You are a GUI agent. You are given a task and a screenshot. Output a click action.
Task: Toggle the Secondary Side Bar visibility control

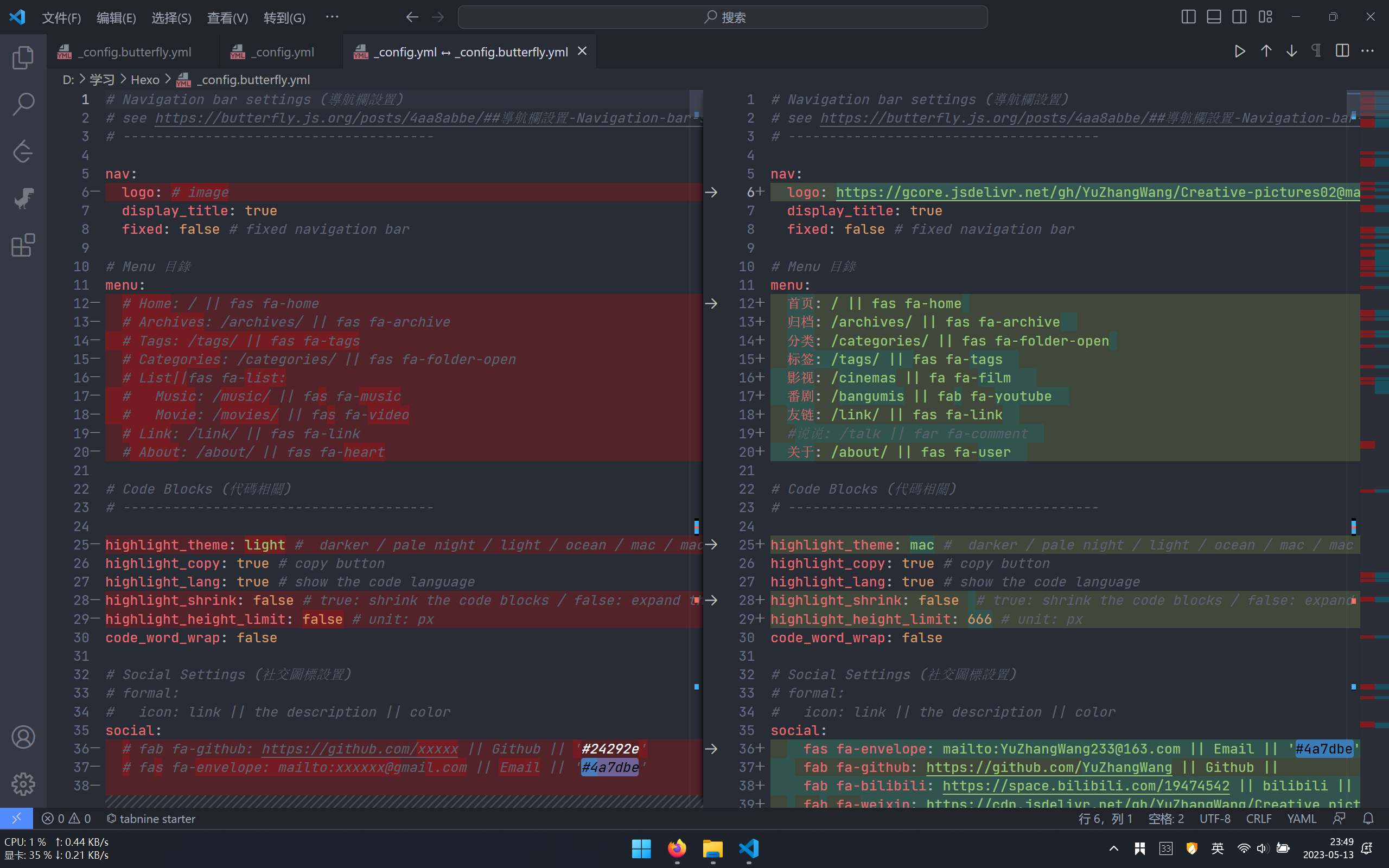(x=1239, y=17)
